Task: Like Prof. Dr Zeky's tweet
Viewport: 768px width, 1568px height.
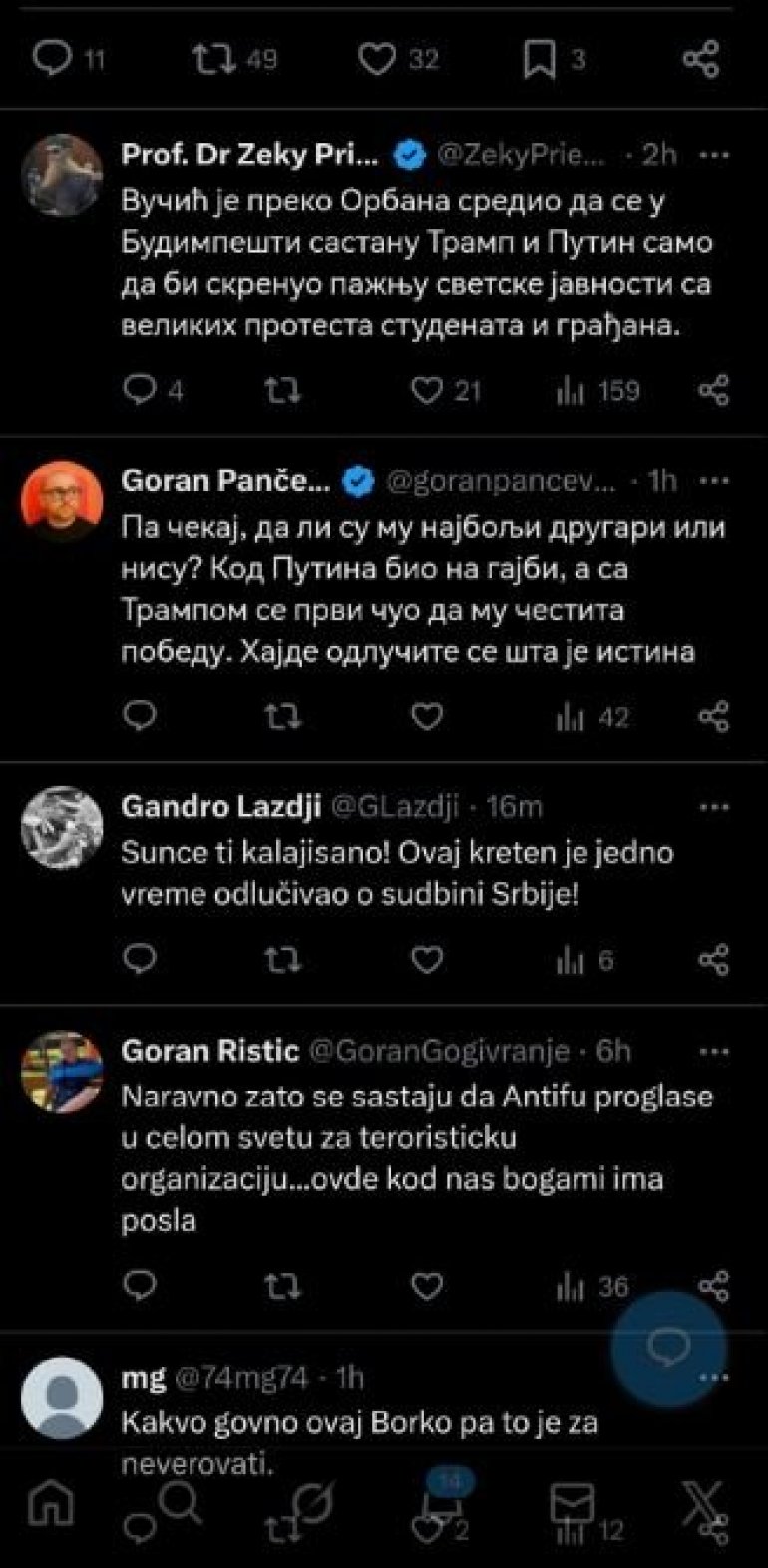Action: (427, 391)
